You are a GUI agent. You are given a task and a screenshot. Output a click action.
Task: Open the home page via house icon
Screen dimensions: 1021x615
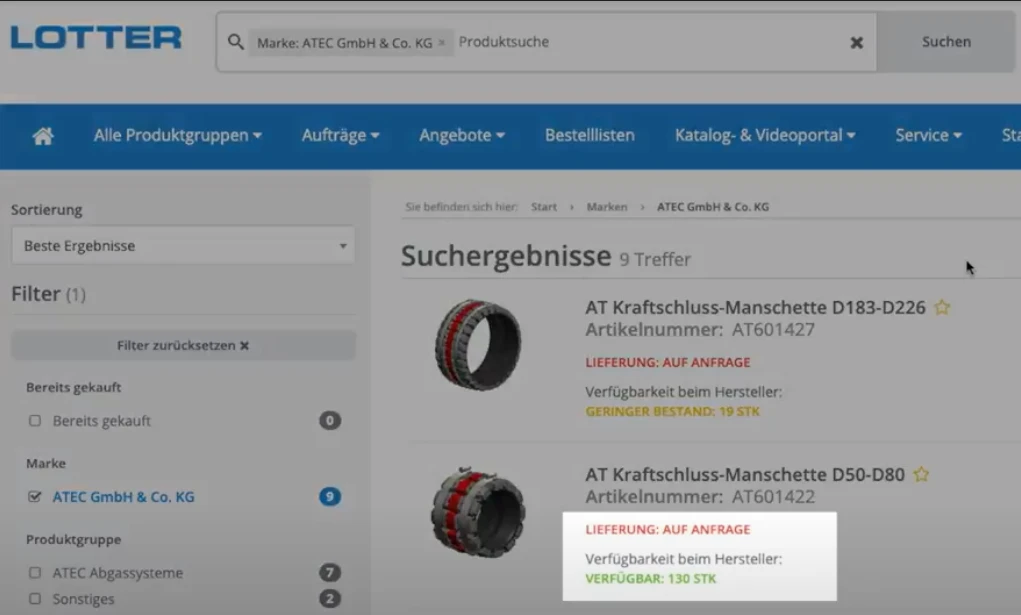[43, 136]
